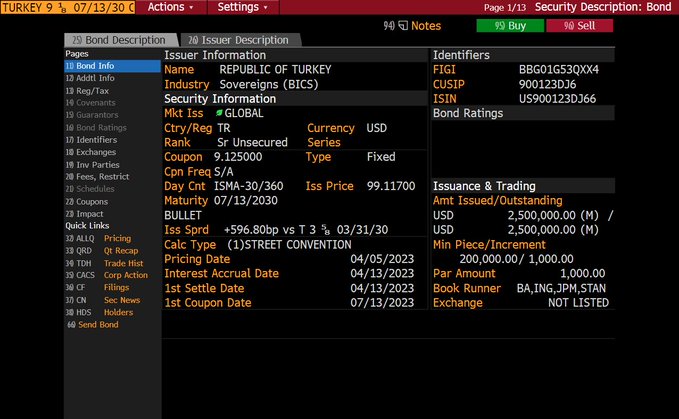
Task: Select the Bond Info page
Action: (x=112, y=66)
